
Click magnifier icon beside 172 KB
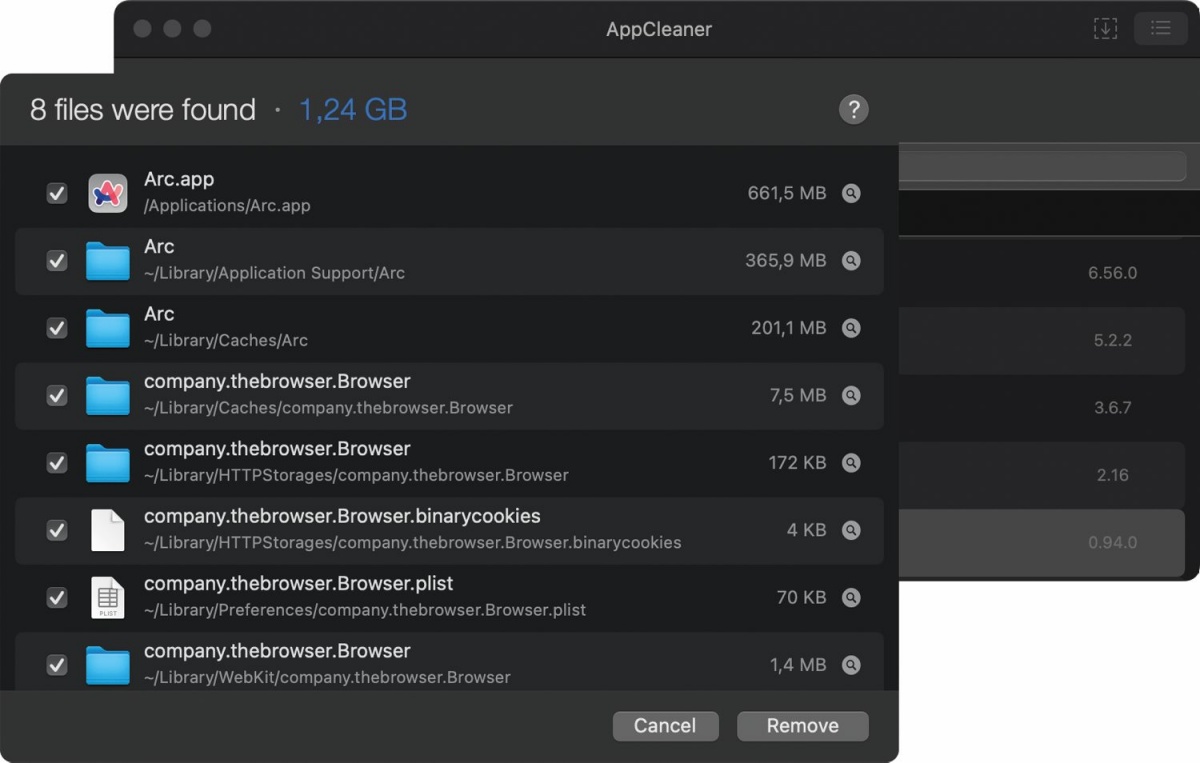click(x=851, y=463)
